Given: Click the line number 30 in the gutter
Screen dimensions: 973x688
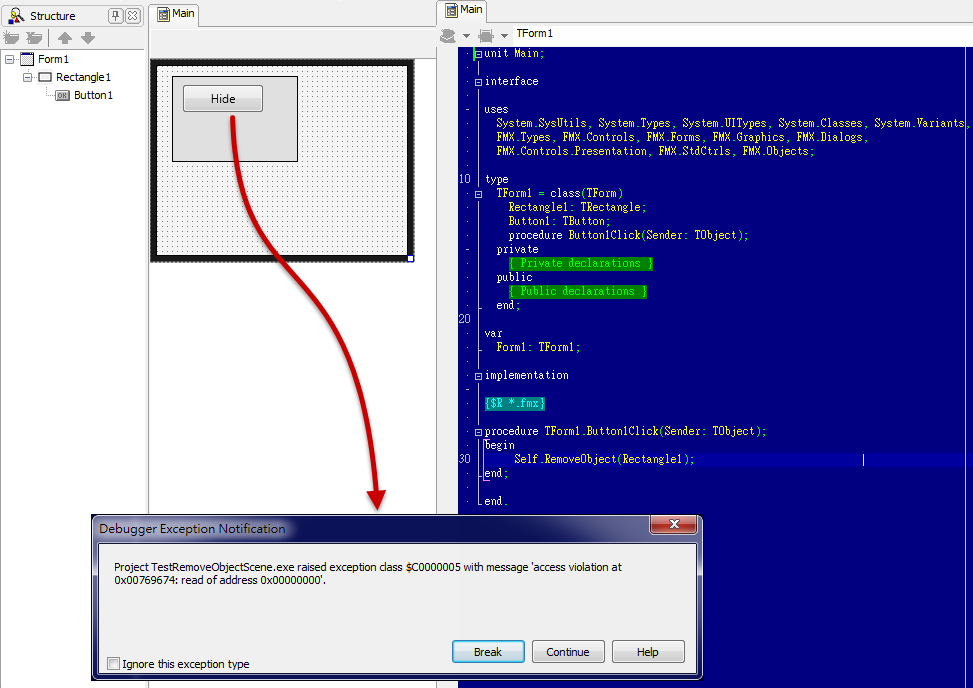Looking at the screenshot, I should pos(465,459).
